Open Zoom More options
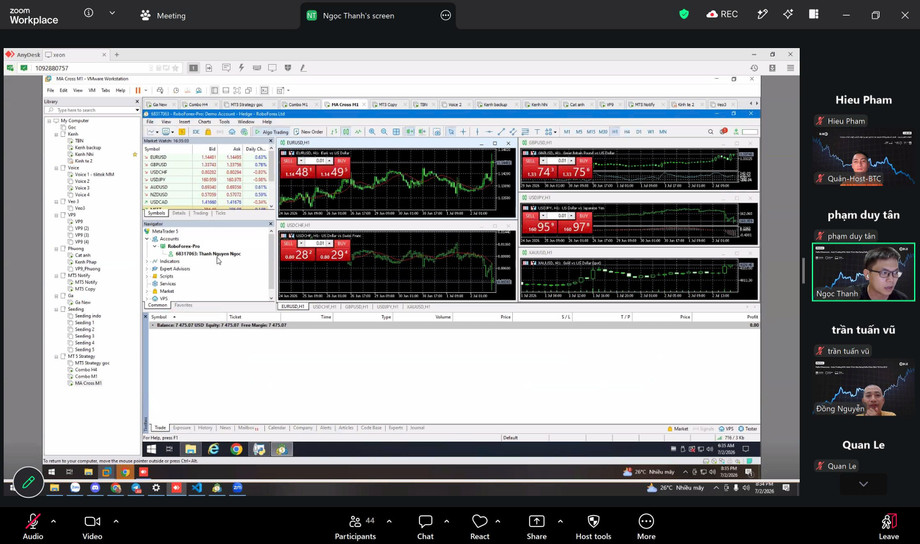This screenshot has height=544, width=920. (x=646, y=526)
